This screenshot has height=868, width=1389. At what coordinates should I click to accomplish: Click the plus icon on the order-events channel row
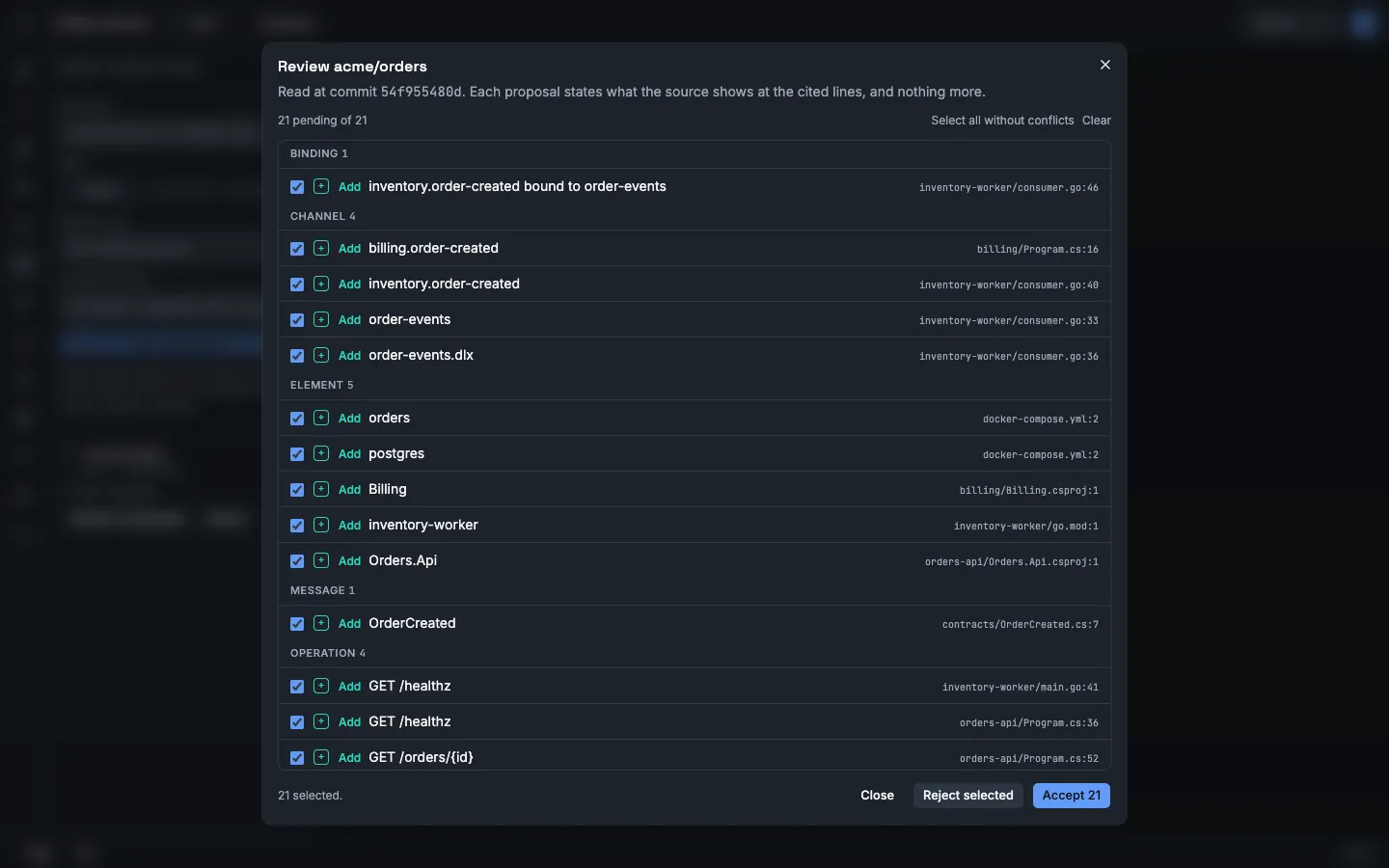pos(321,319)
